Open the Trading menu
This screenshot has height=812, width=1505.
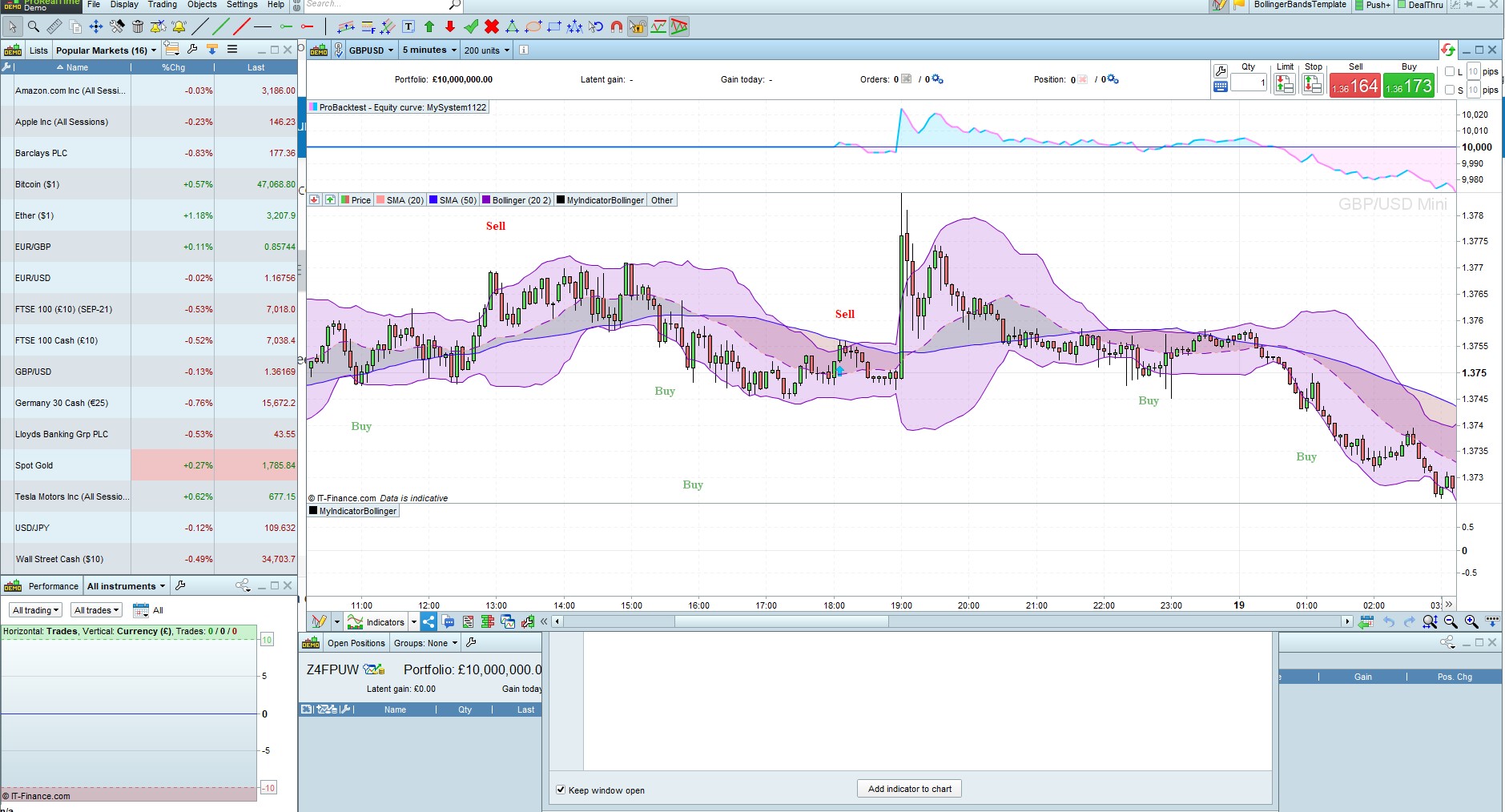[162, 5]
